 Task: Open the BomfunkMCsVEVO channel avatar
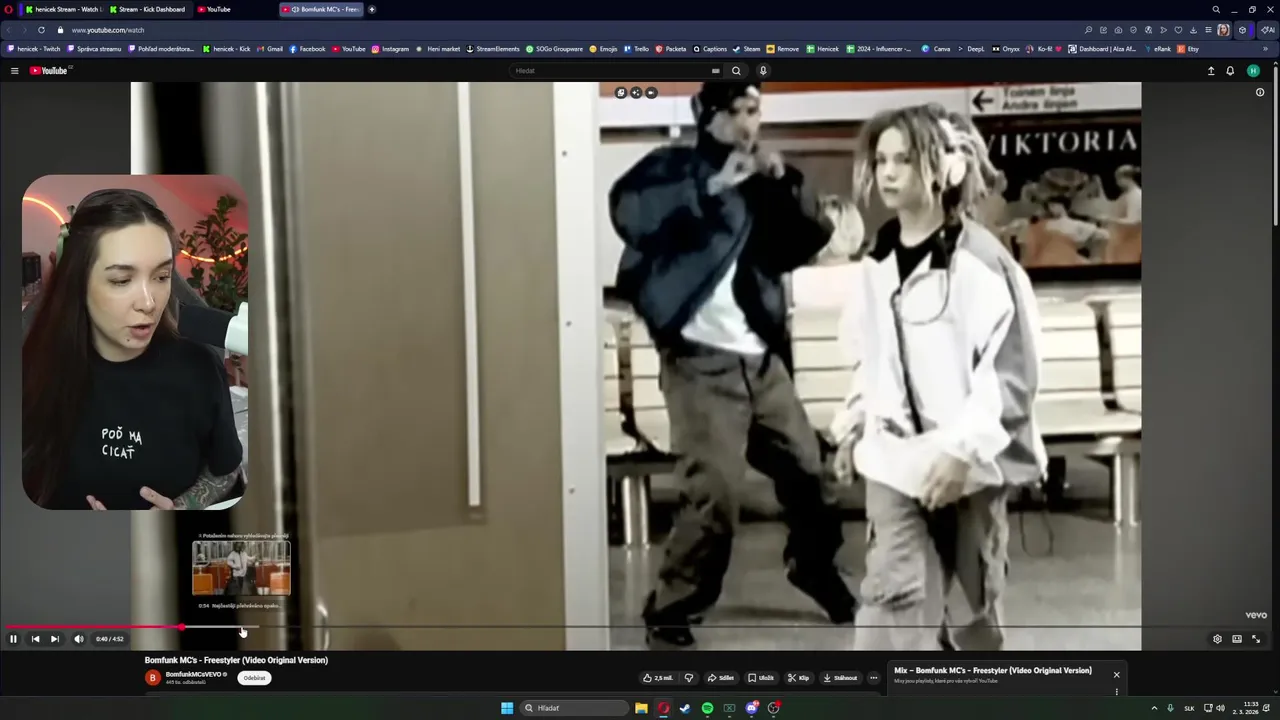point(153,678)
